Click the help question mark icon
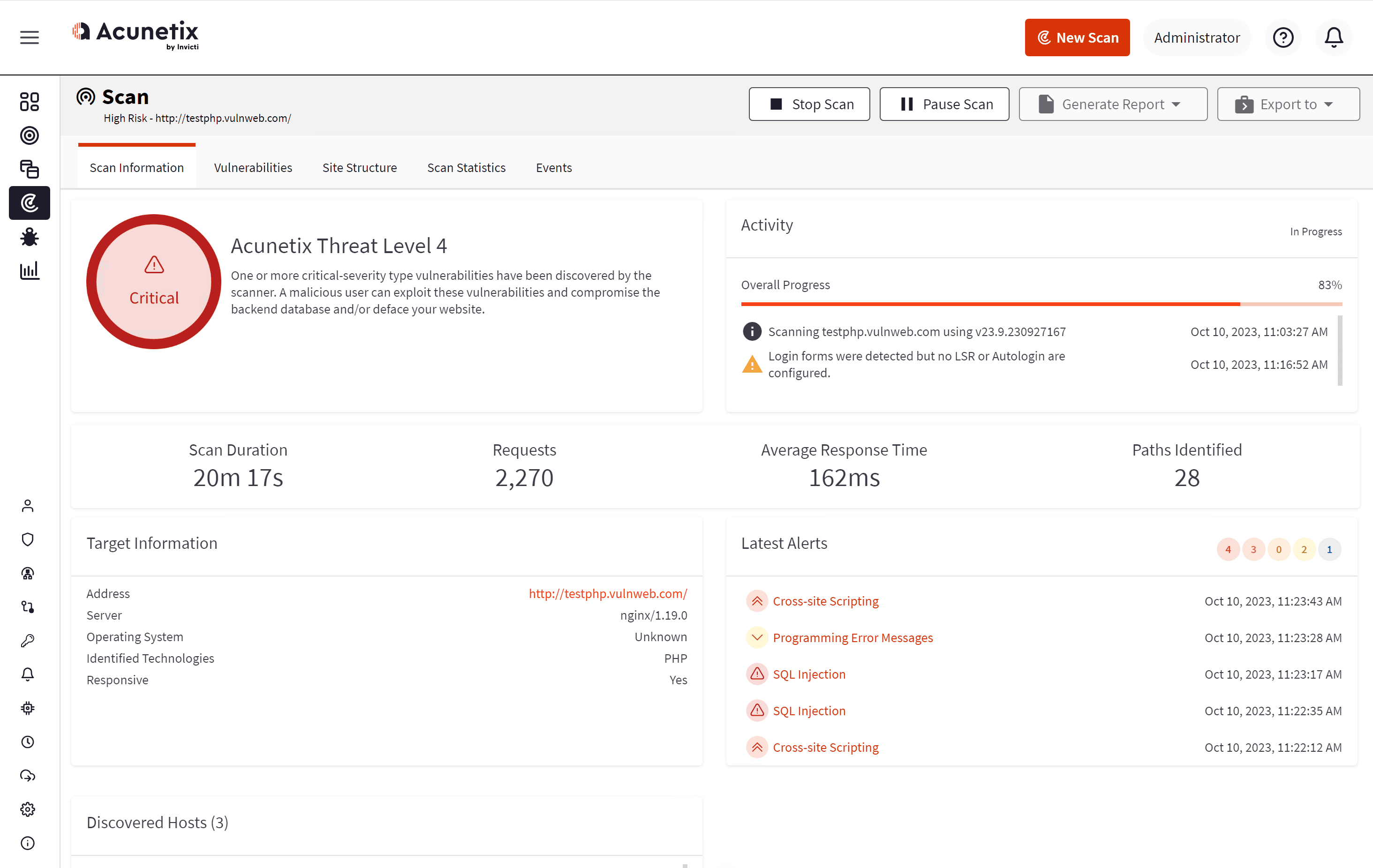This screenshot has height=868, width=1373. coord(1283,37)
